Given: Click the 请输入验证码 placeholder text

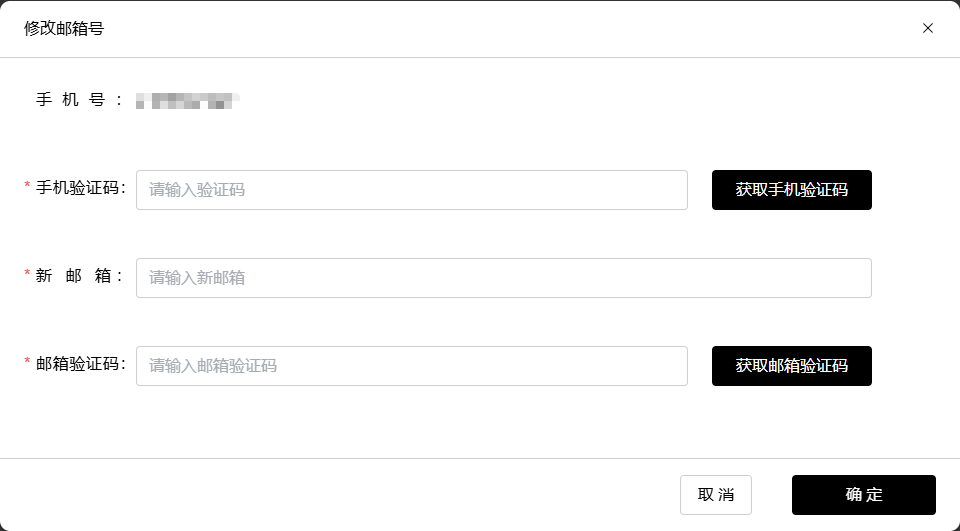Looking at the screenshot, I should click(197, 190).
